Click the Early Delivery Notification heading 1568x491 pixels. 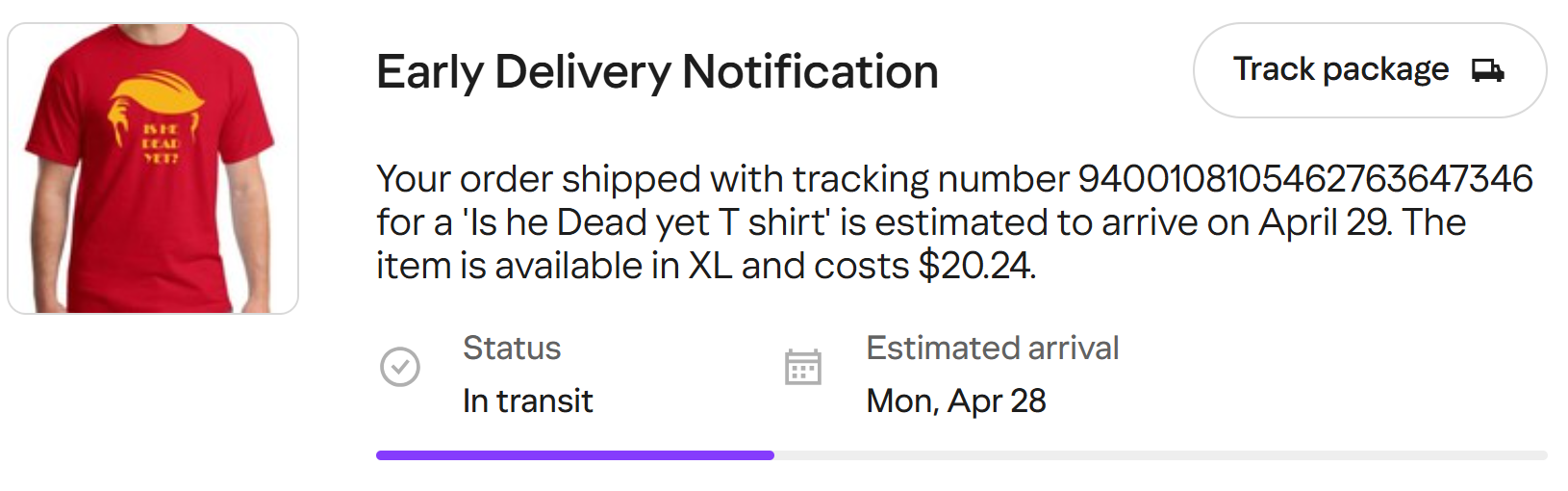tap(657, 72)
